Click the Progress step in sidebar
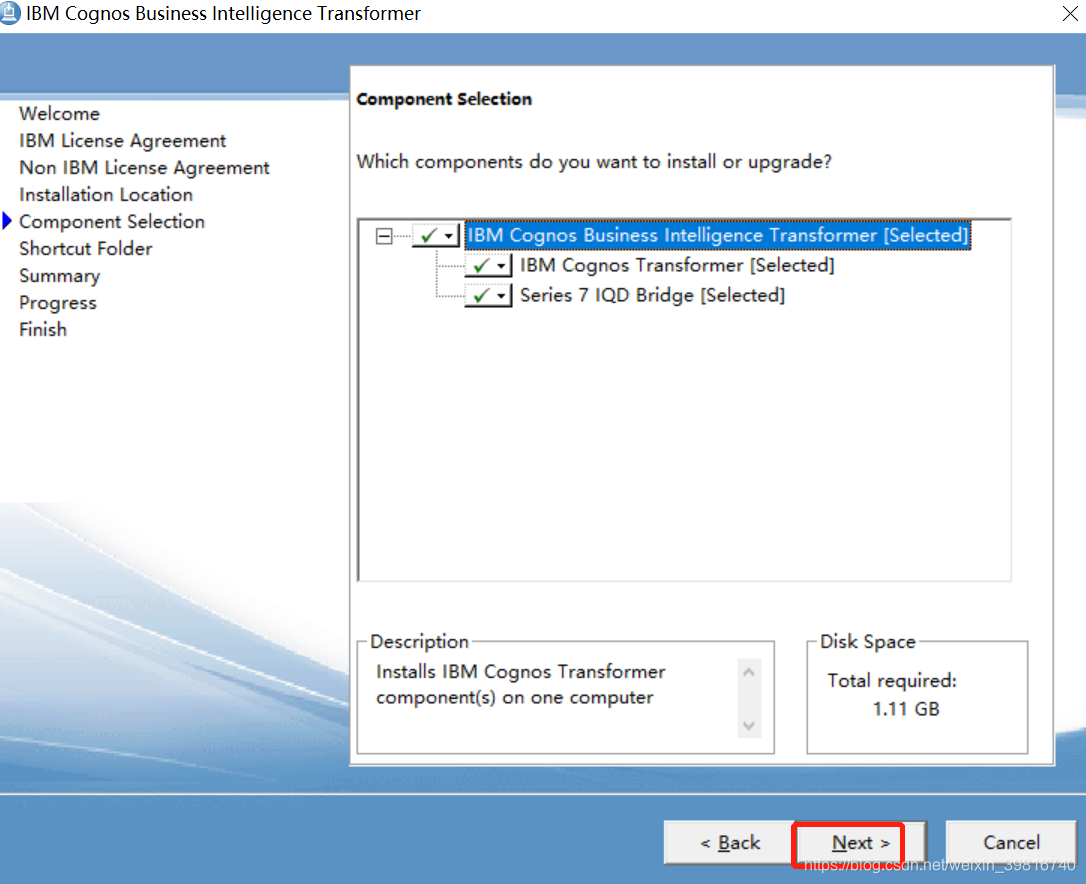Screen dimensions: 1086x884 point(57,303)
